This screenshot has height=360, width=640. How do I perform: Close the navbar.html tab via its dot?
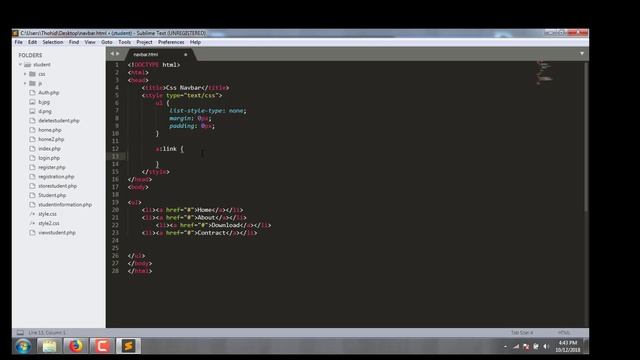pyautogui.click(x=185, y=54)
